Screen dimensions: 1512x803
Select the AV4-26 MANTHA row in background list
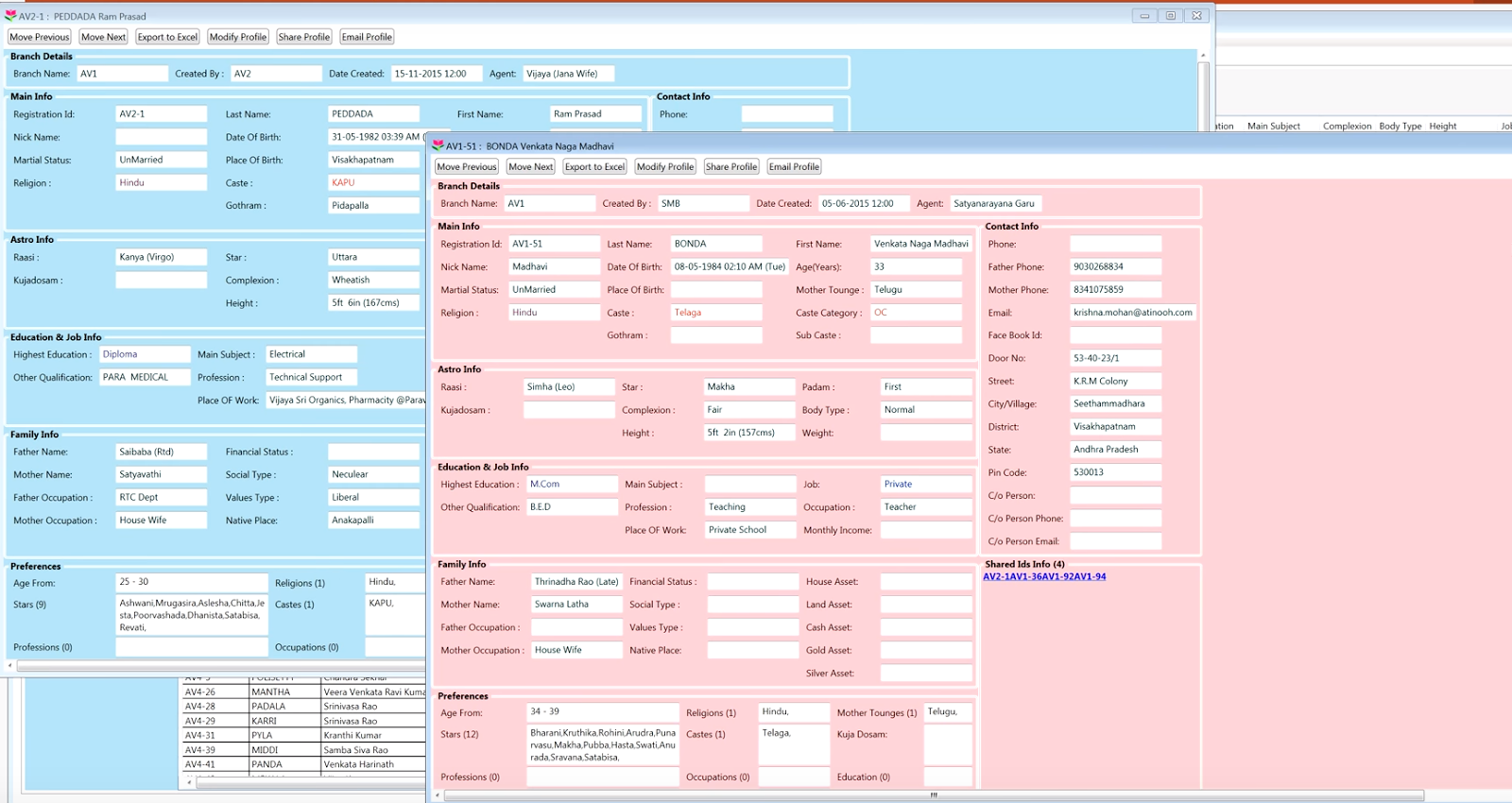coord(303,692)
